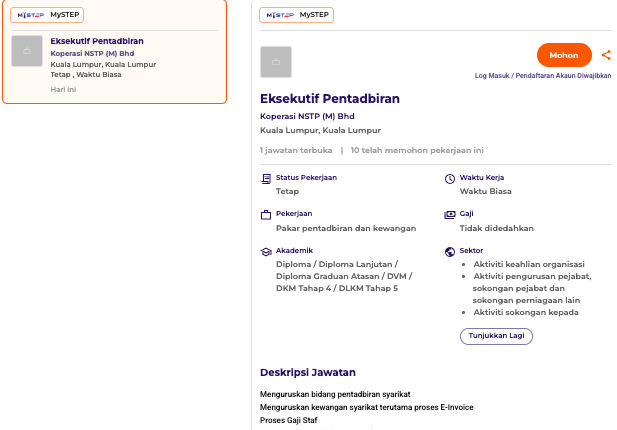Click the Sektor globe icon

[x=450, y=252]
